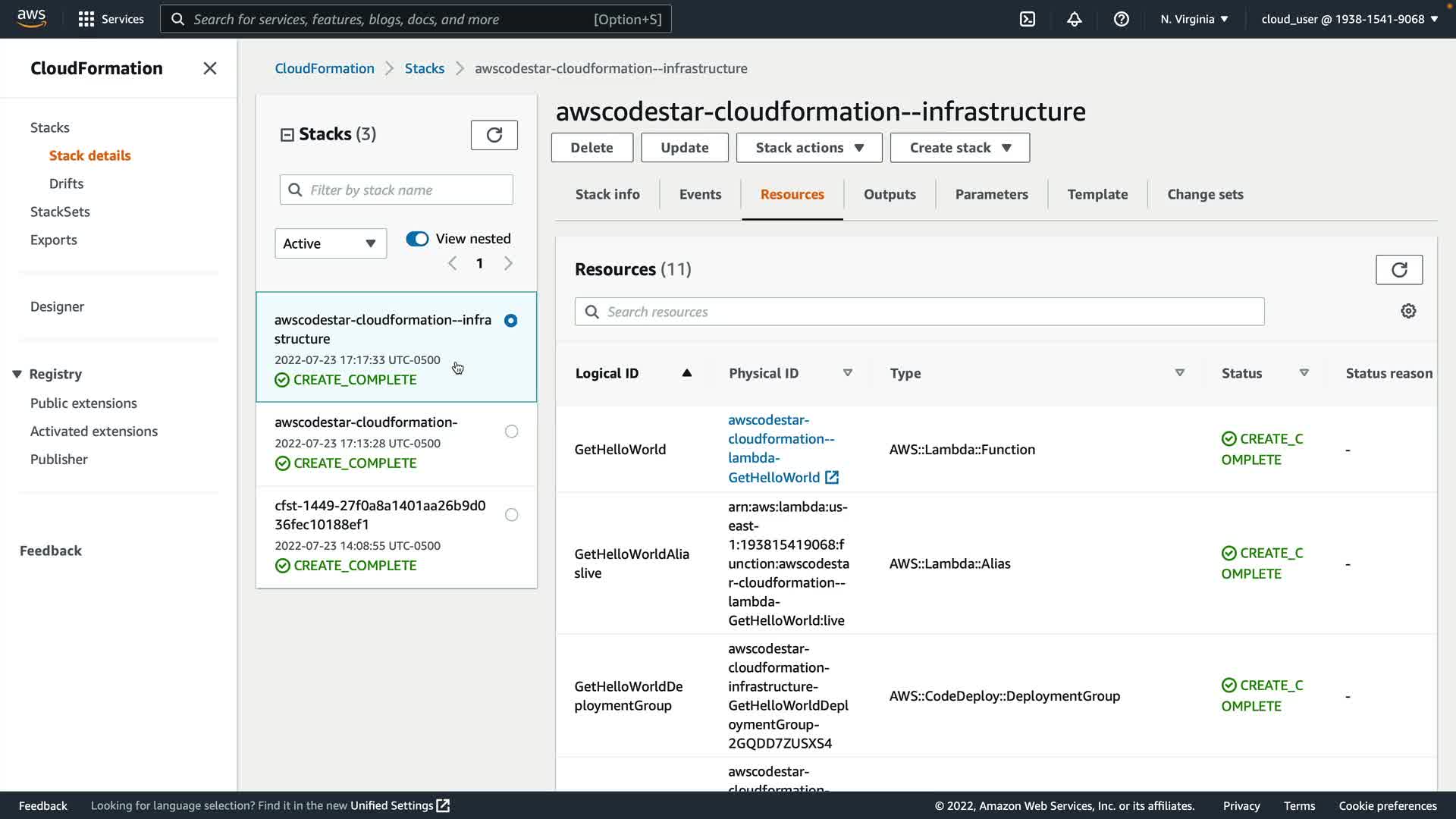
Task: Open Resources table settings gear
Action: (1408, 312)
